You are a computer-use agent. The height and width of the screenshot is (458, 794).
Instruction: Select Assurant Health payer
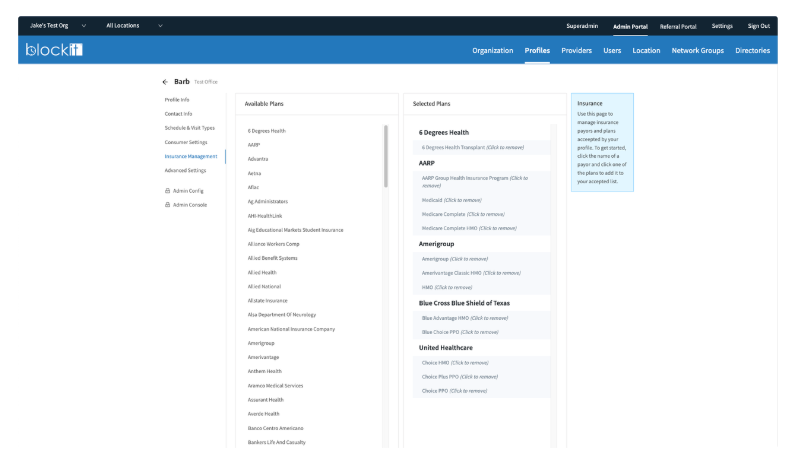[265, 400]
